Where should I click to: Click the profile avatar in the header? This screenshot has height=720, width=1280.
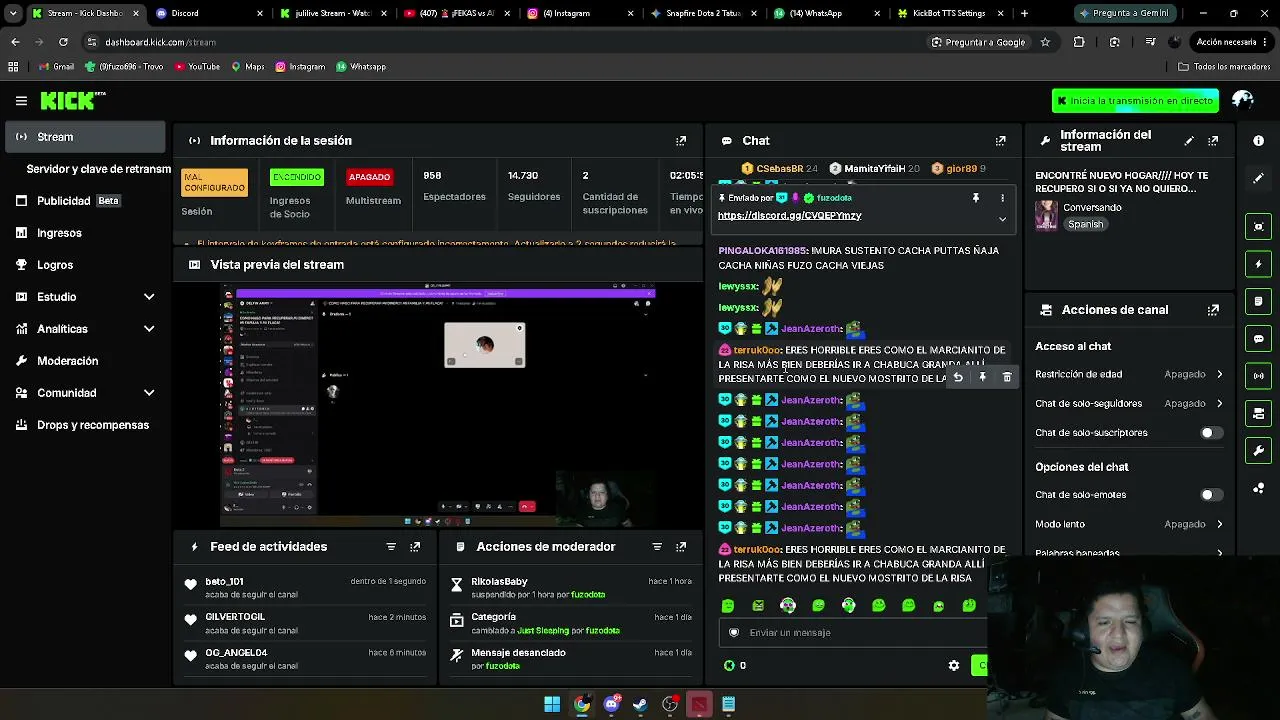point(1243,100)
